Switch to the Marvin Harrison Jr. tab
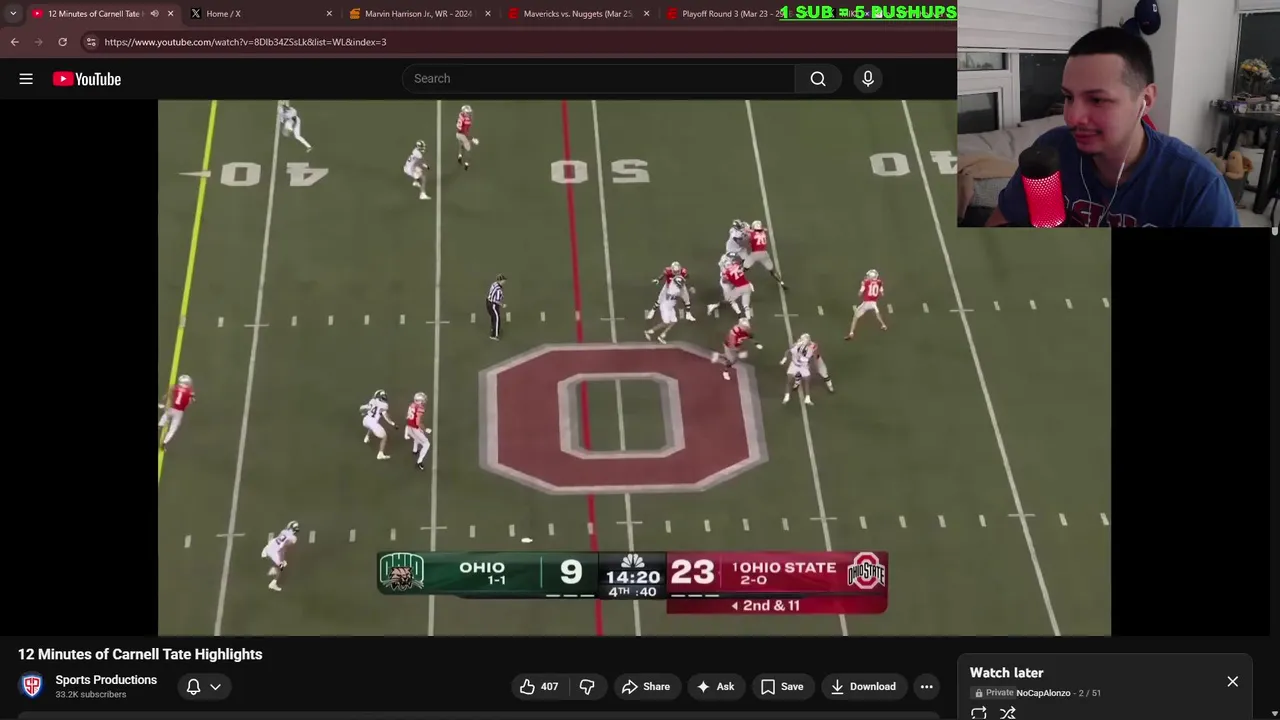This screenshot has width=1280, height=720. [418, 14]
